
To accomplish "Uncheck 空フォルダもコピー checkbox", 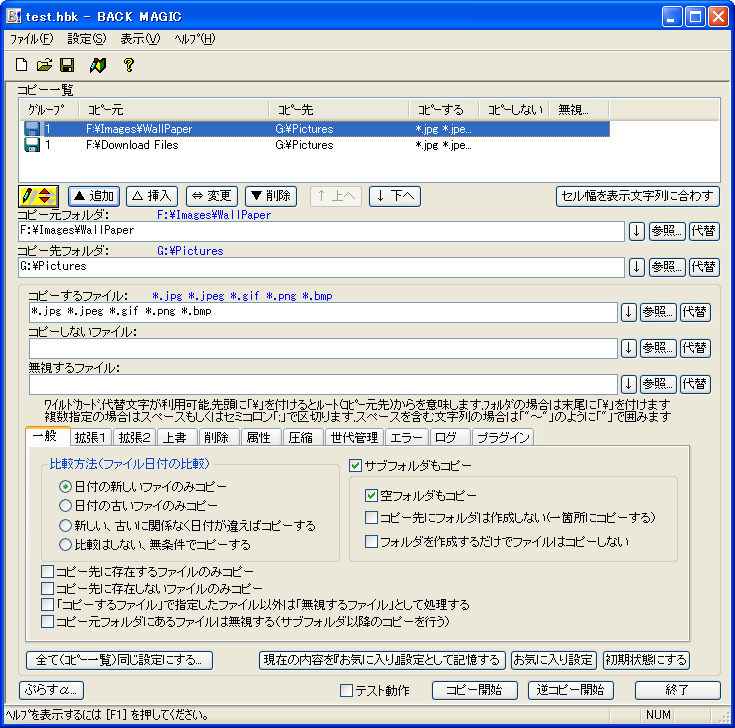I will click(x=371, y=495).
